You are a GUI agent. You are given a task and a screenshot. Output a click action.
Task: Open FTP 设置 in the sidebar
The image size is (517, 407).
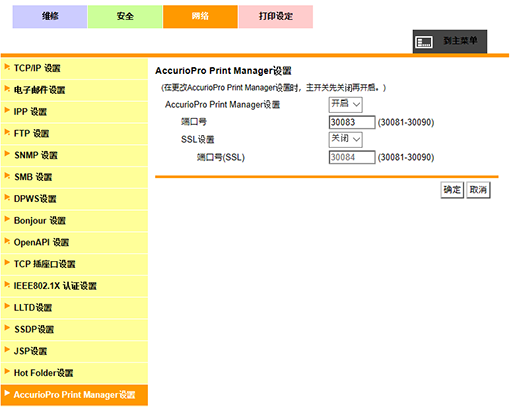tap(74, 134)
